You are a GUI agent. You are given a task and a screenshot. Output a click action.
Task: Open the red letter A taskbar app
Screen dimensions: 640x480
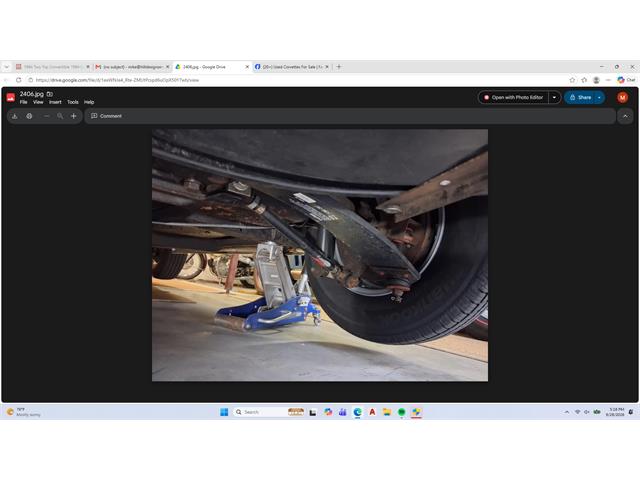pos(372,412)
